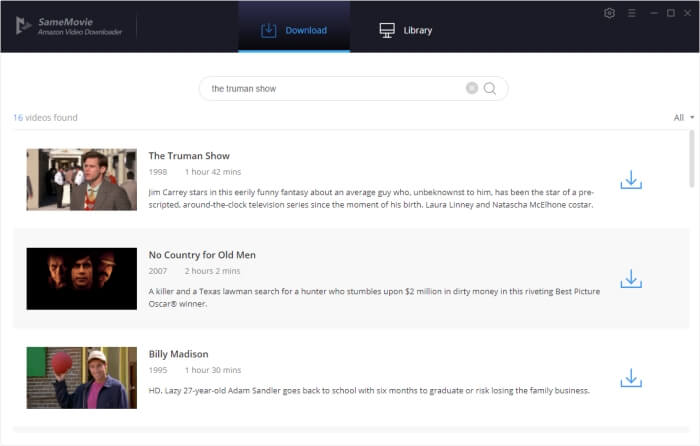Click the results list vertical scrollbar
The image size is (700, 446).
[691, 160]
